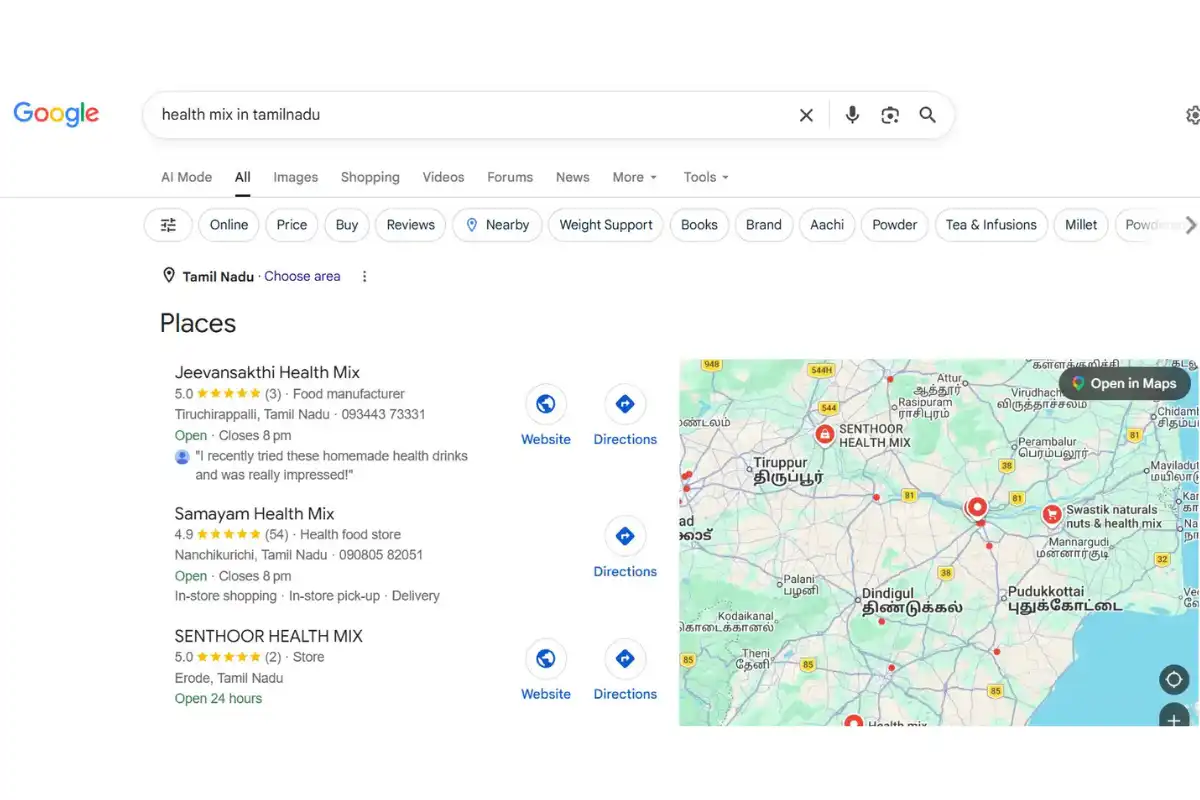This screenshot has height=800, width=1200.
Task: Open SENTHOOR HEALTH MIX listing title
Action: point(268,636)
